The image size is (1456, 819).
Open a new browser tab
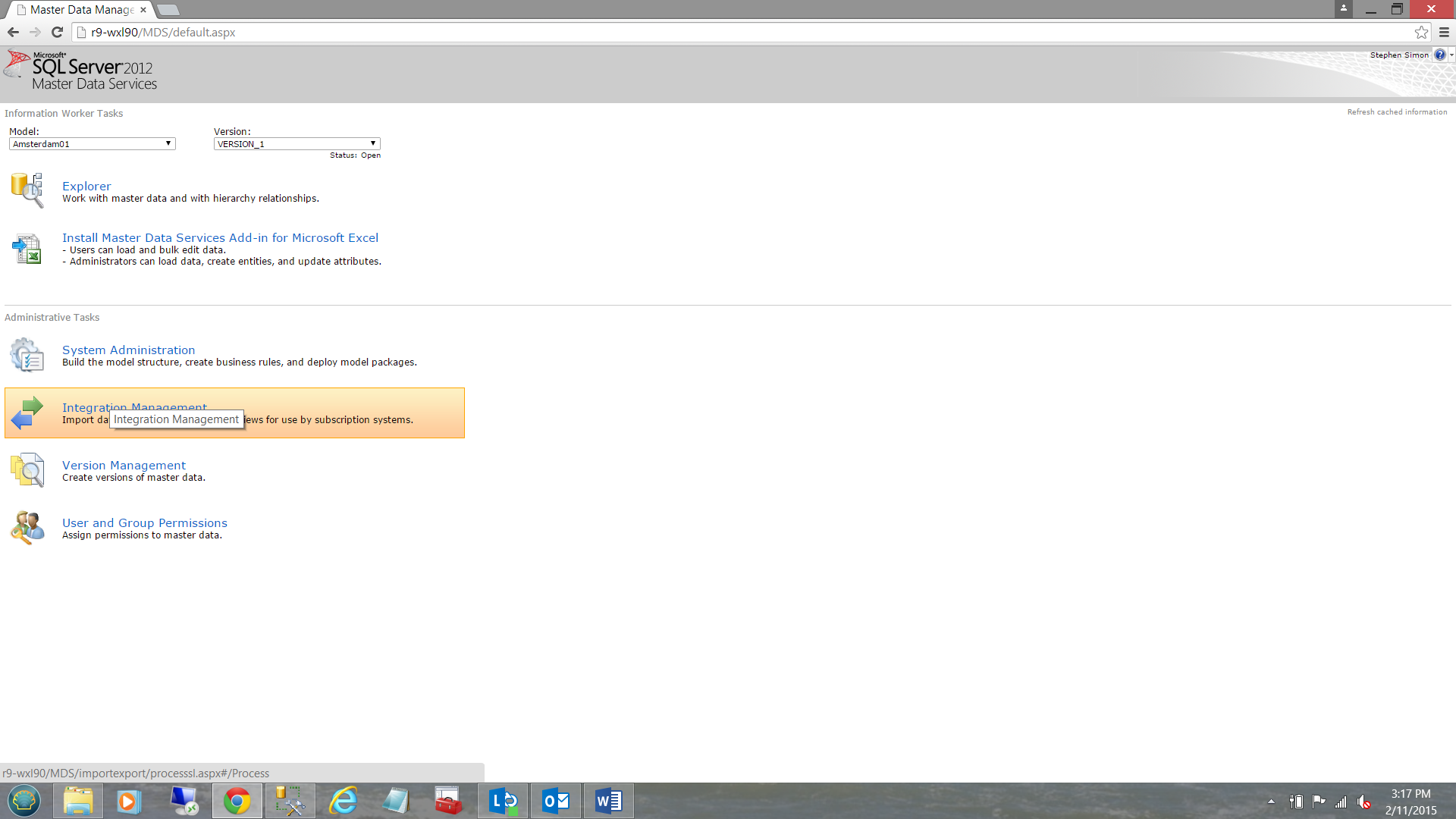(168, 10)
